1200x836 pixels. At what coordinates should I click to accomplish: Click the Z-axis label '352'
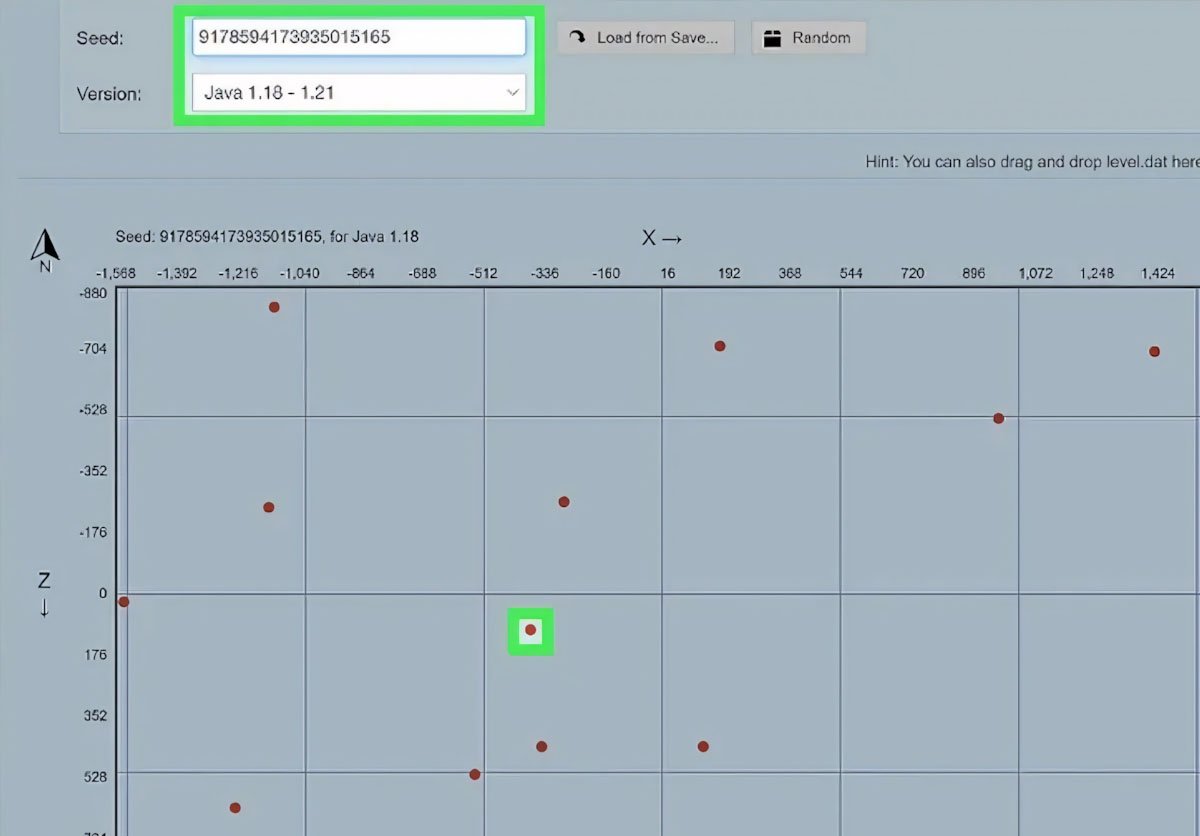[95, 715]
